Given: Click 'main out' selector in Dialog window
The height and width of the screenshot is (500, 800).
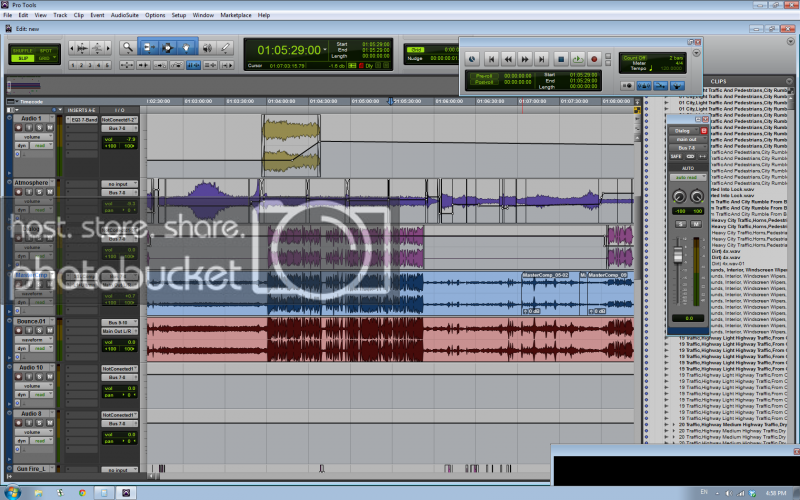Looking at the screenshot, I should click(x=686, y=139).
